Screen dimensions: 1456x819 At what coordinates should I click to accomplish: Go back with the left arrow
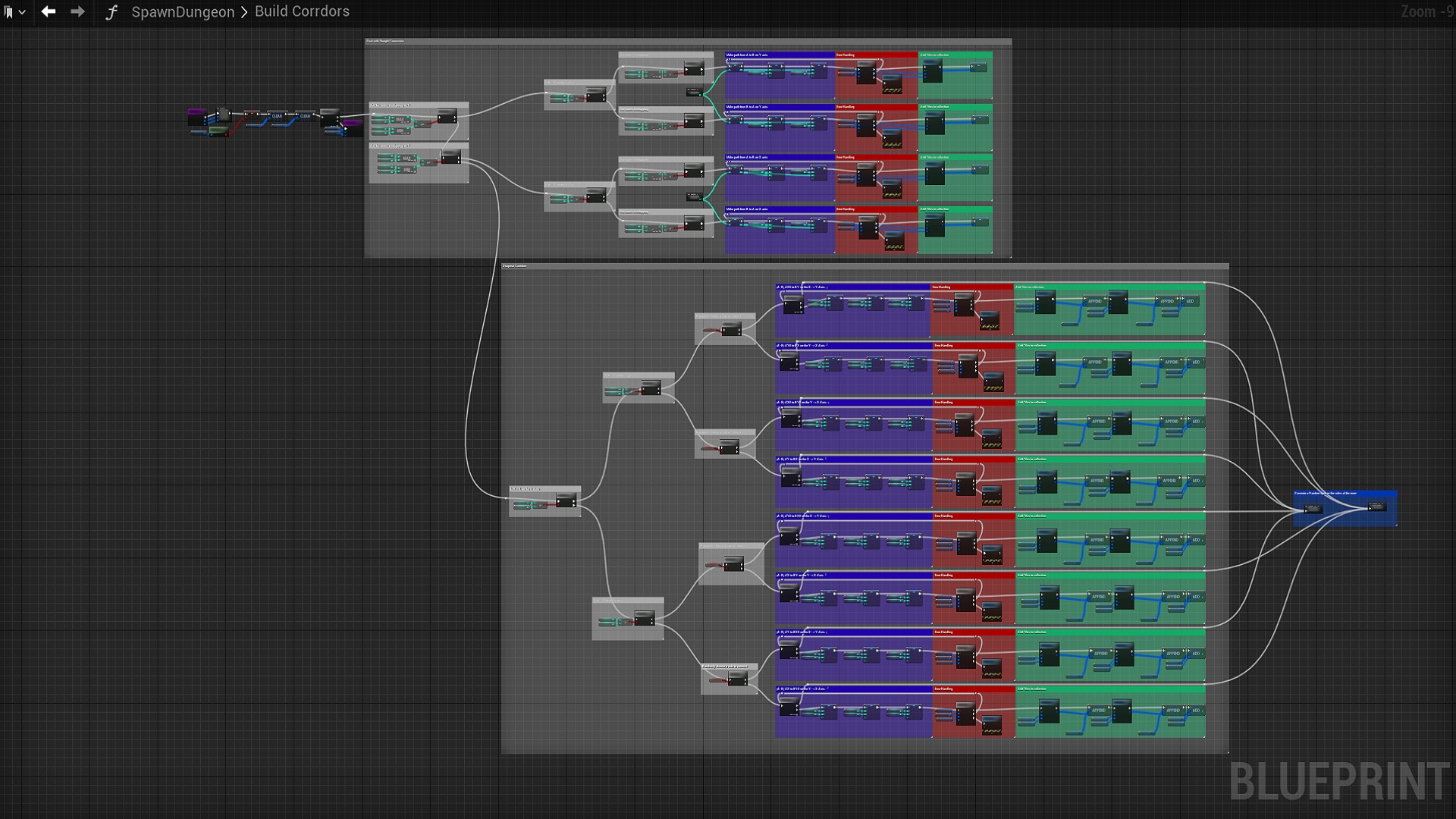point(49,11)
